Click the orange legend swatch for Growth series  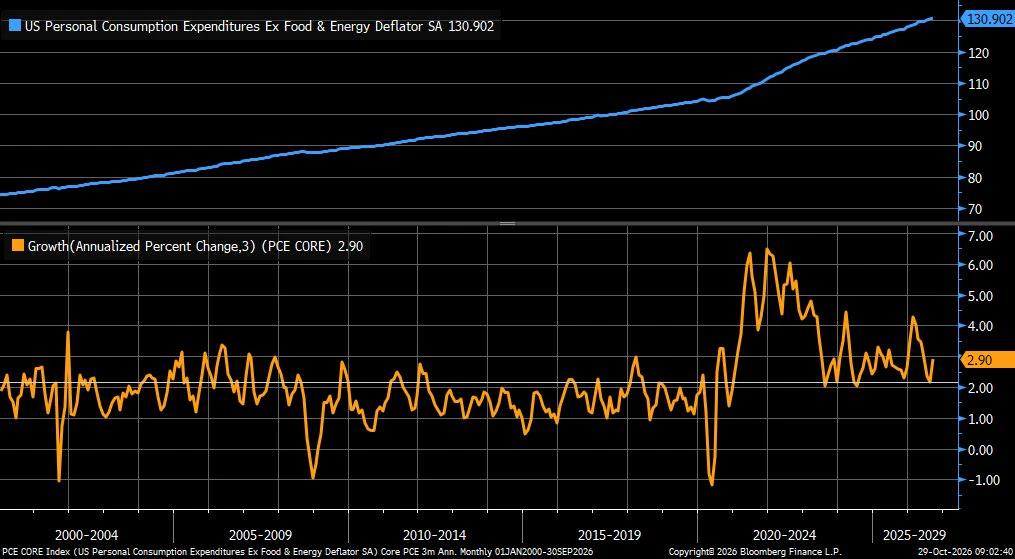point(17,246)
